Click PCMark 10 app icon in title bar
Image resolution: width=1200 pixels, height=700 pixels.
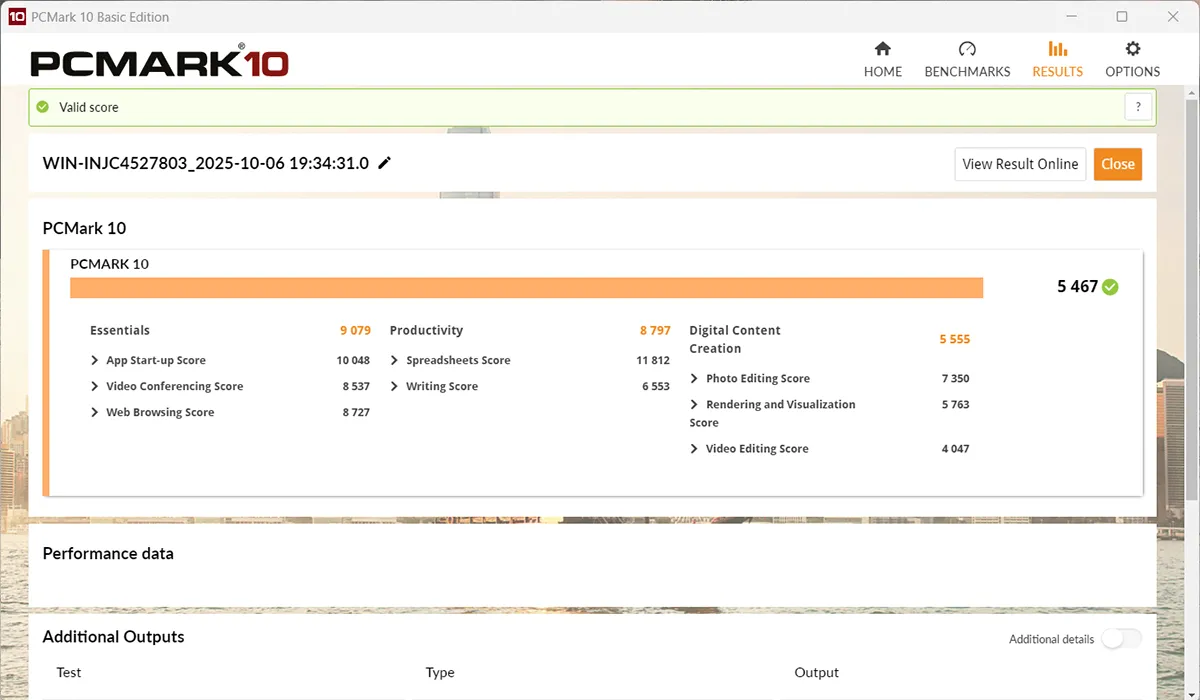tap(16, 17)
